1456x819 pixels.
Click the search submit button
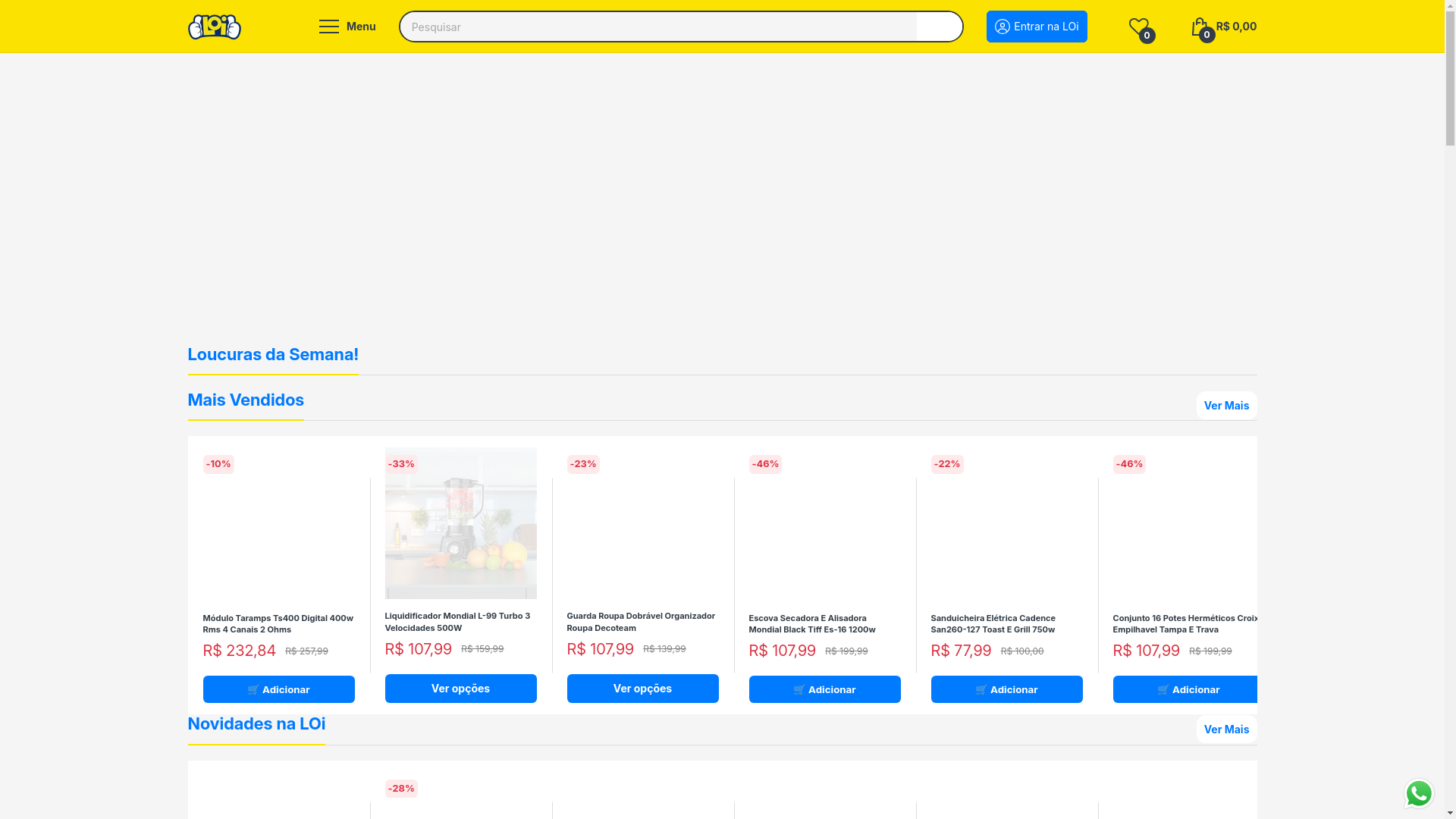[940, 27]
